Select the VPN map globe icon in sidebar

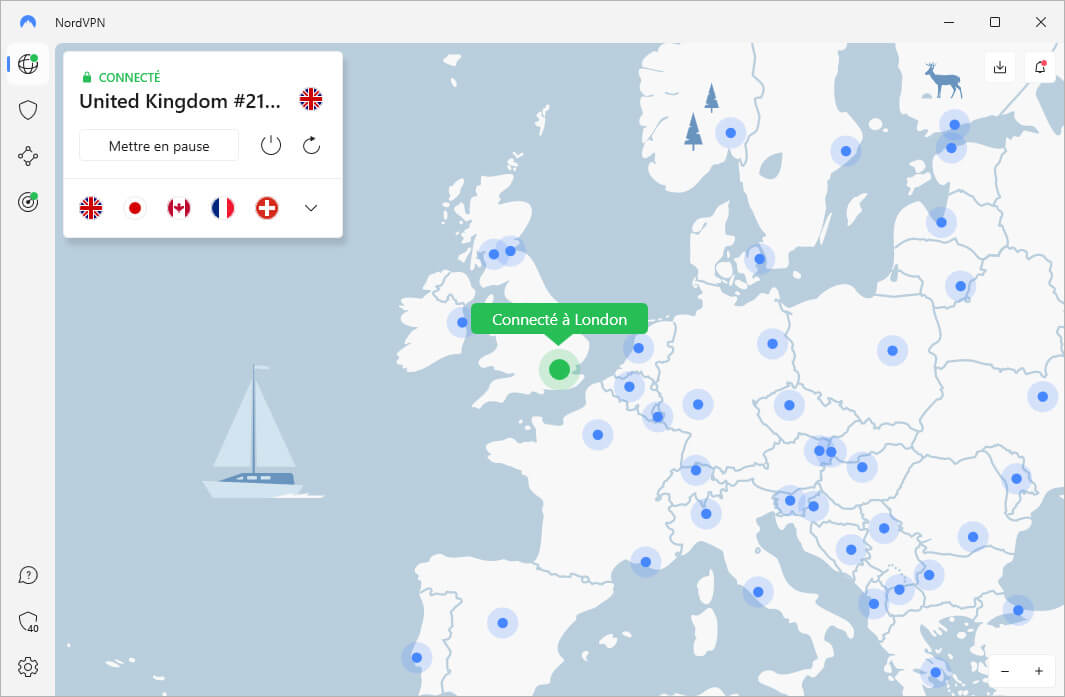coord(27,63)
